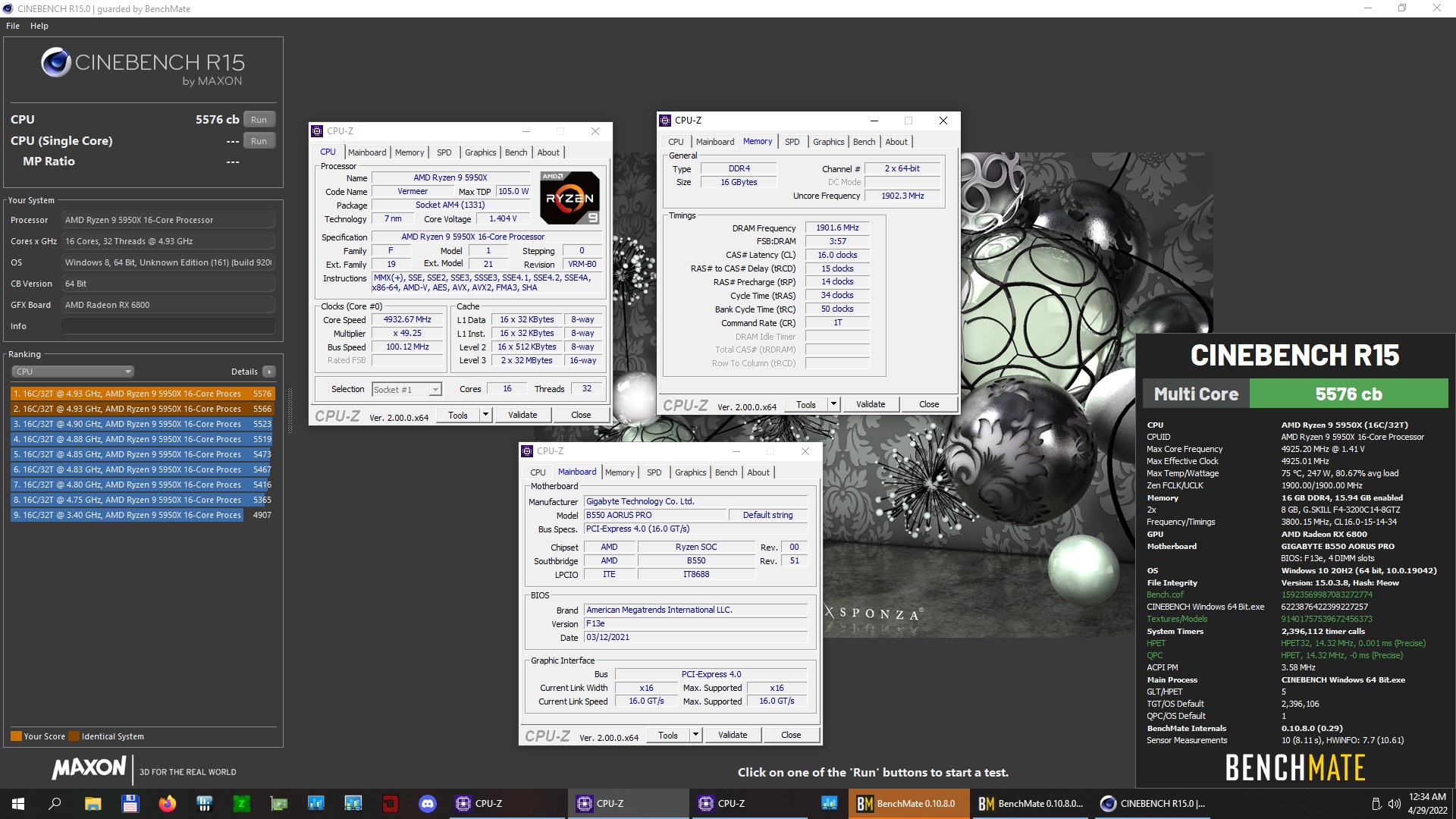Click Close button in CPU-Z Memory window
Image resolution: width=1456 pixels, height=819 pixels.
tap(929, 404)
